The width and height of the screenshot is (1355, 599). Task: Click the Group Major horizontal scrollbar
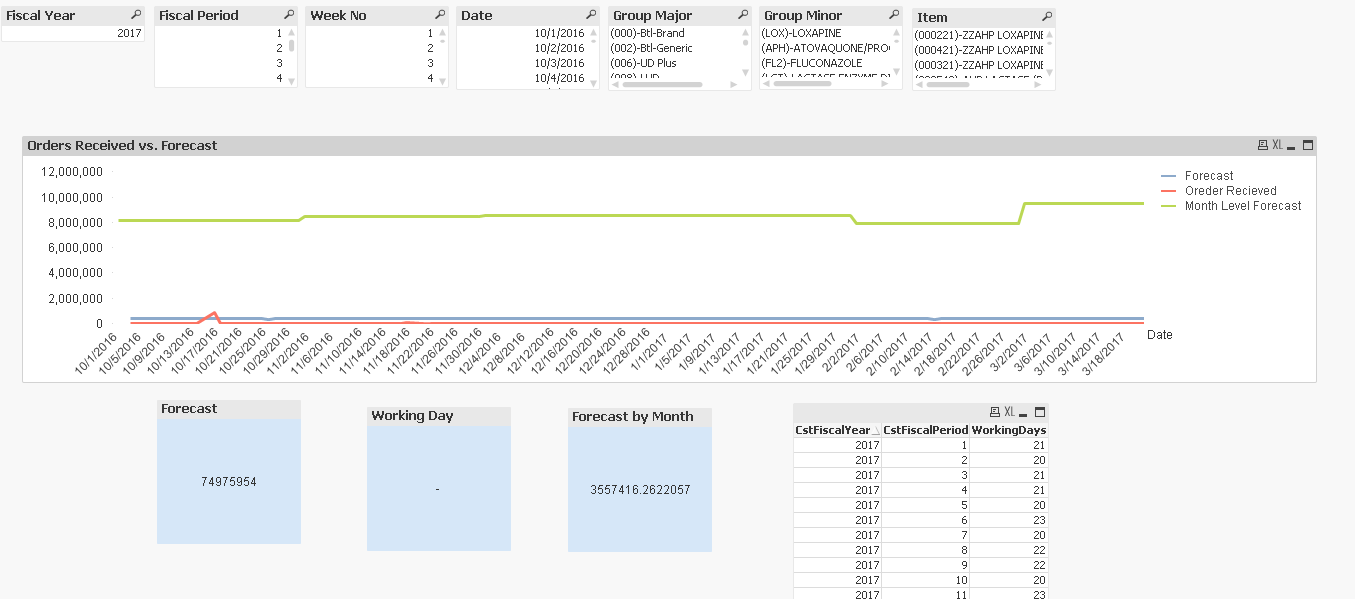point(662,84)
